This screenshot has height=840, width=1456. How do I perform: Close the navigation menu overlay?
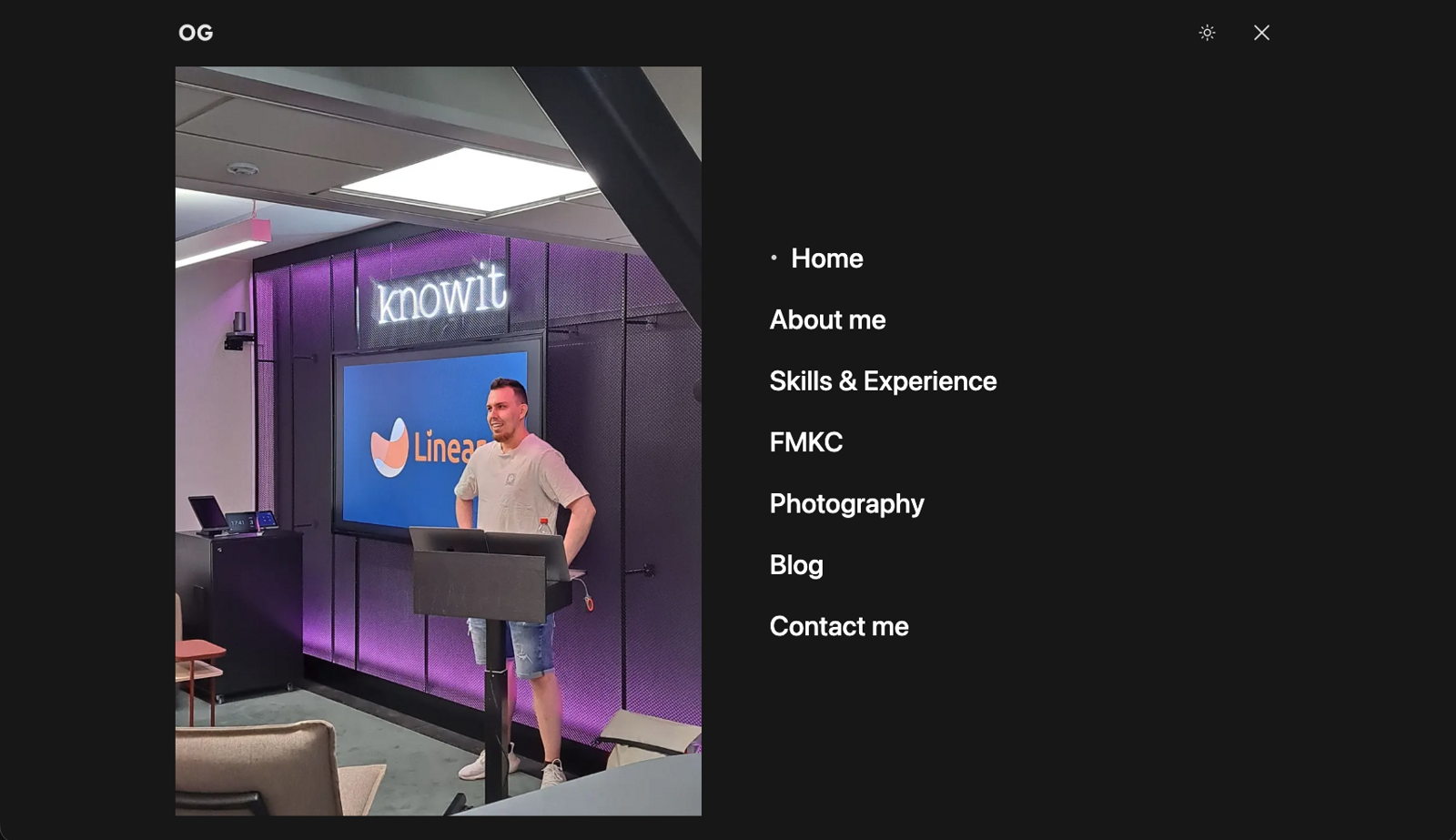tap(1261, 33)
